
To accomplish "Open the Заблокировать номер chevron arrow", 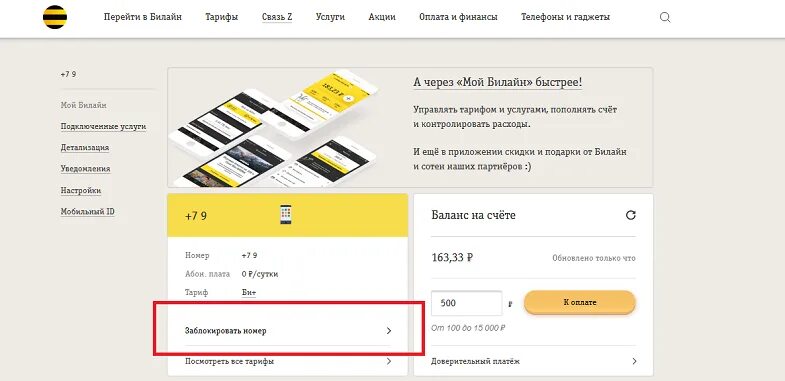I will [389, 331].
